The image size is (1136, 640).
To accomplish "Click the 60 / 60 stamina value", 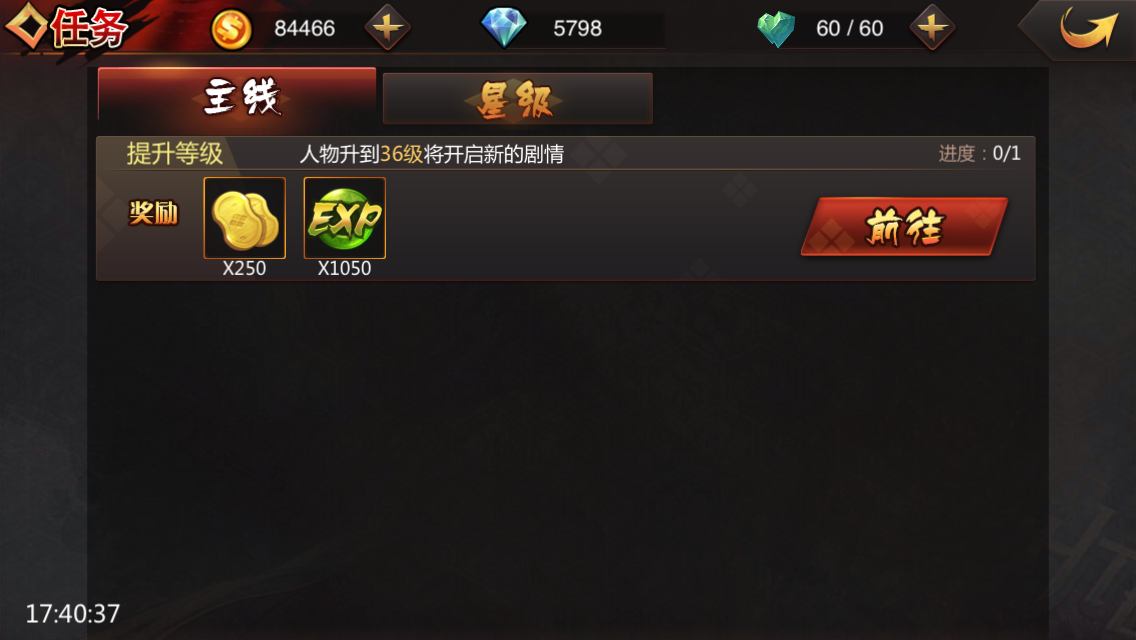I will pyautogui.click(x=850, y=28).
